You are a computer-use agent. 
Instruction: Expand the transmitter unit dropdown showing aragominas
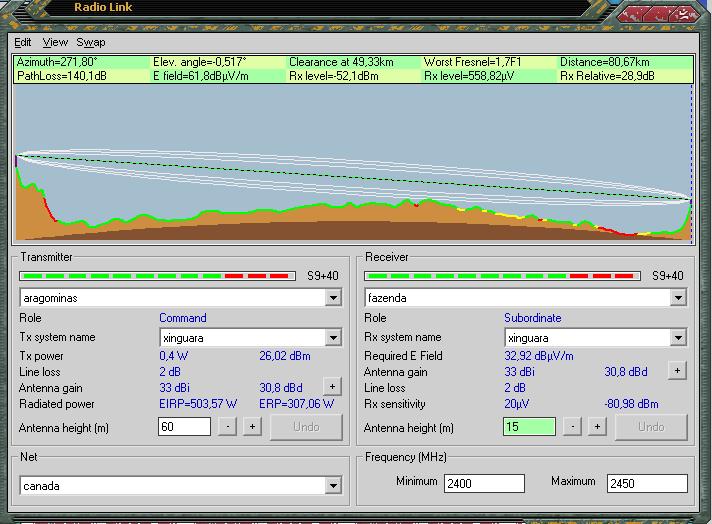pyautogui.click(x=333, y=298)
